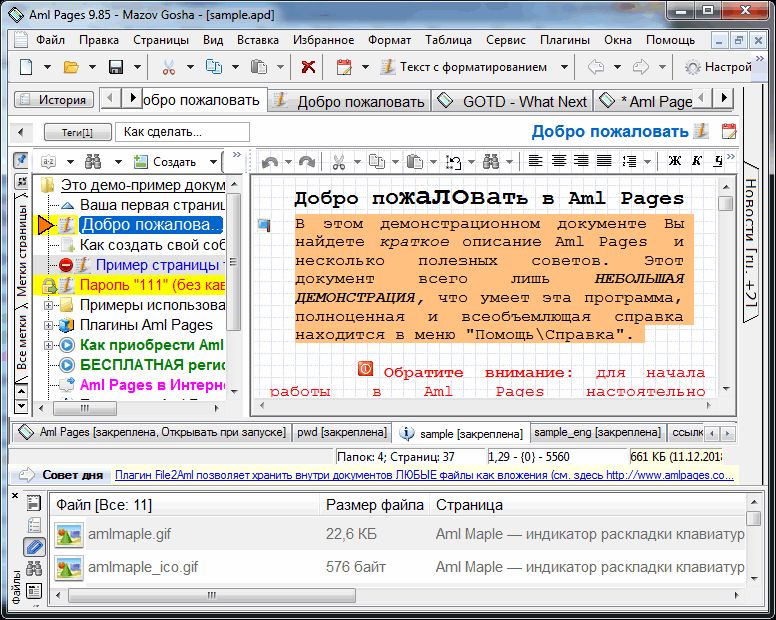Select the amlmaple.gif file row

(x=398, y=534)
